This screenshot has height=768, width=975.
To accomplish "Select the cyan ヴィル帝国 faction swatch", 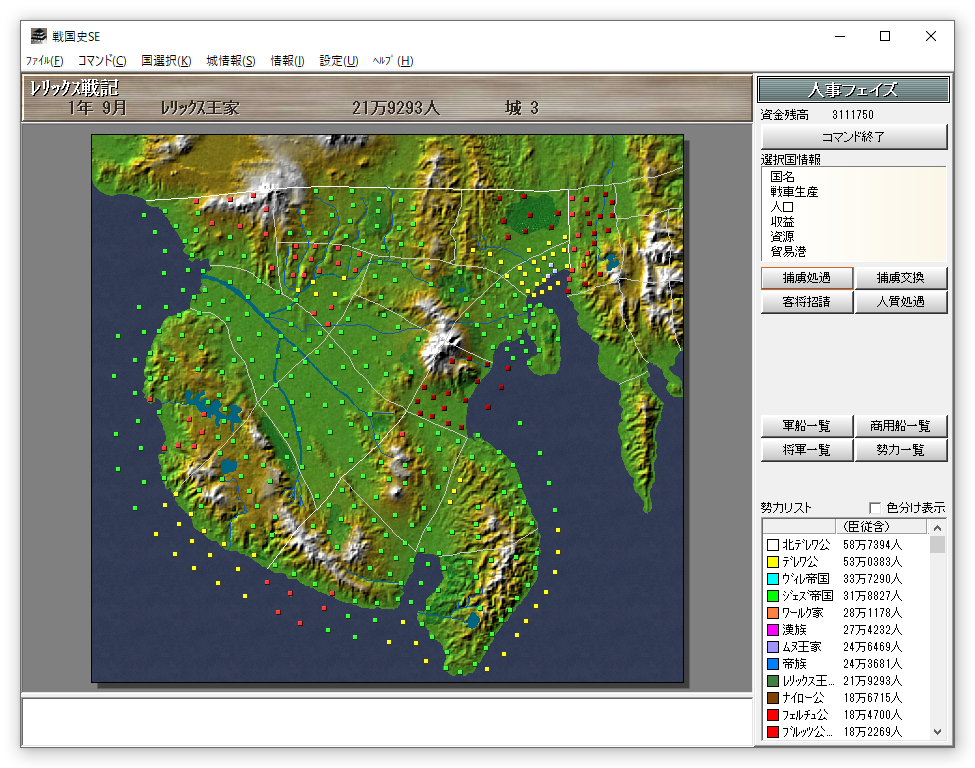I will (x=772, y=579).
